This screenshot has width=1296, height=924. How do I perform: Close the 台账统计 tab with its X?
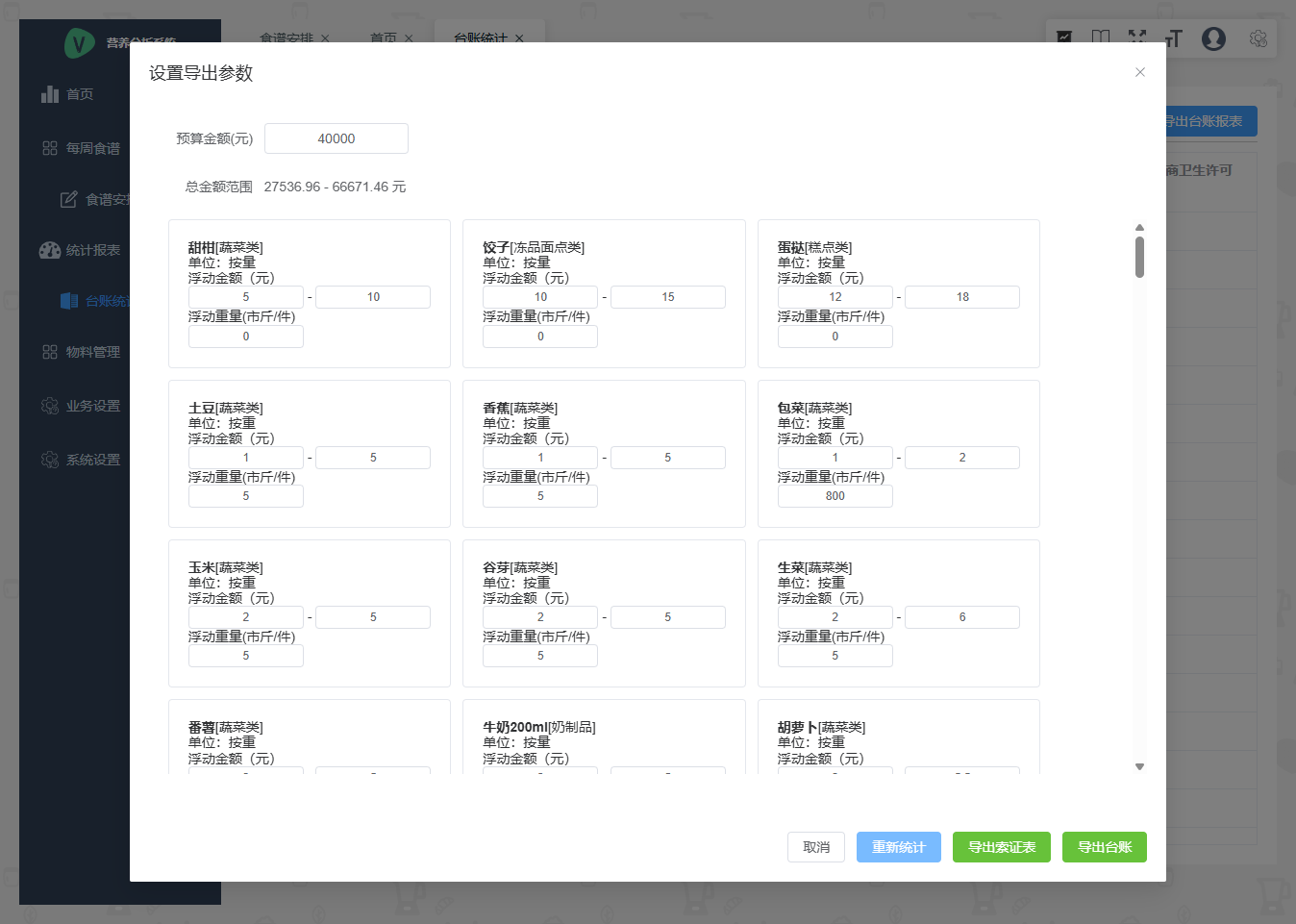(519, 38)
